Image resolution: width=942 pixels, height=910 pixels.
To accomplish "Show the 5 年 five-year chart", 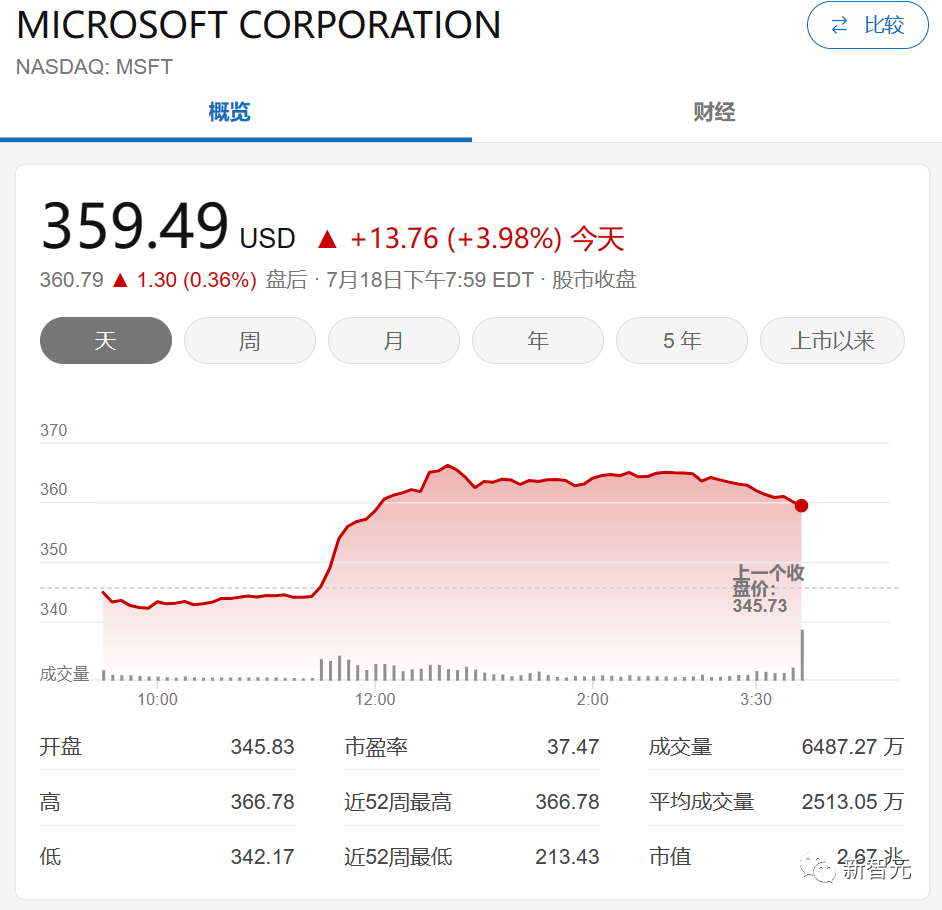I will (x=682, y=341).
